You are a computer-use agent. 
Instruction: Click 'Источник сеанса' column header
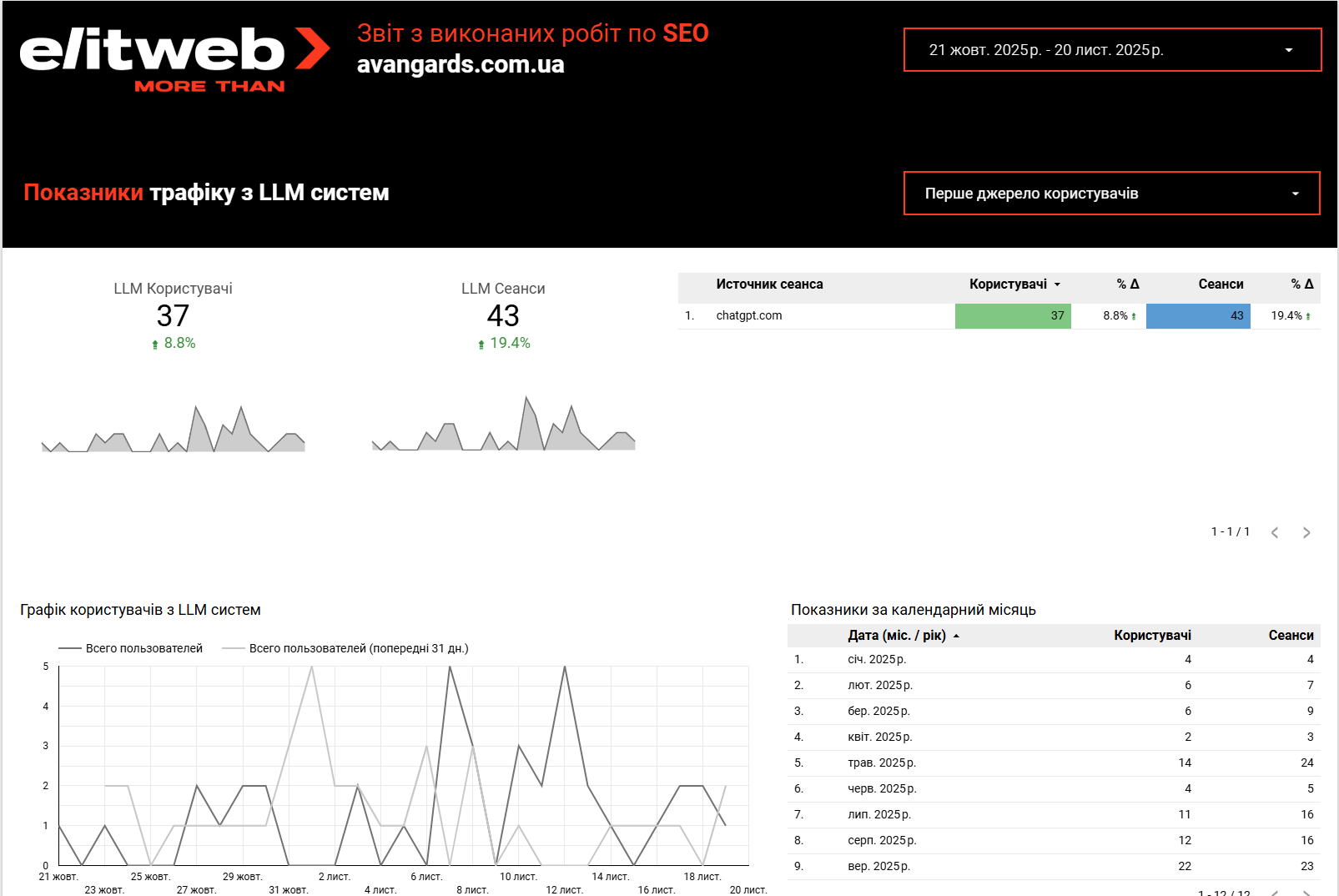[x=769, y=284]
